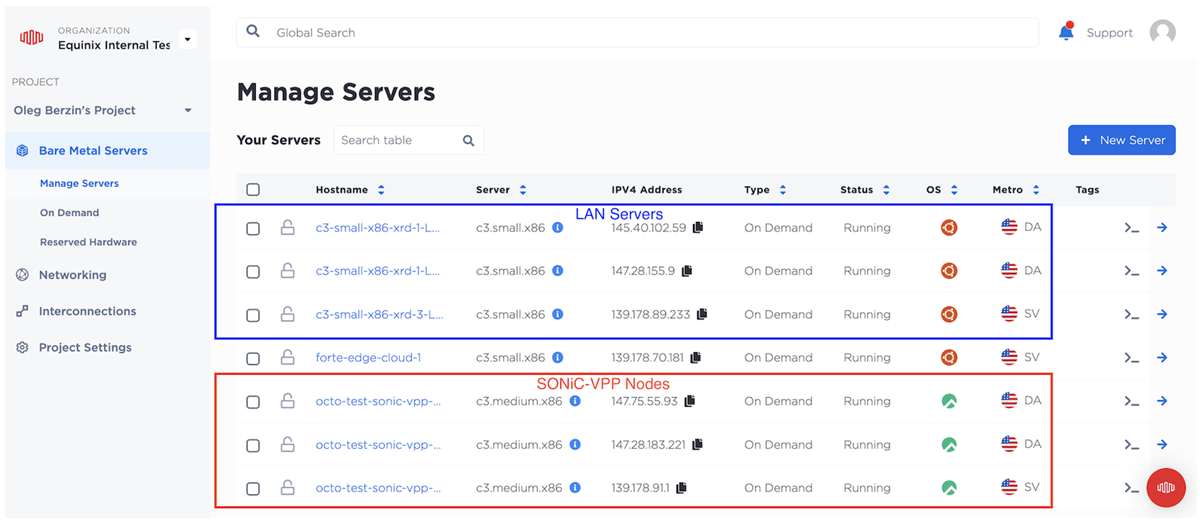The width and height of the screenshot is (1200, 523).
Task: Check the forte-edge-cloud-1 row checkbox
Action: (253, 359)
